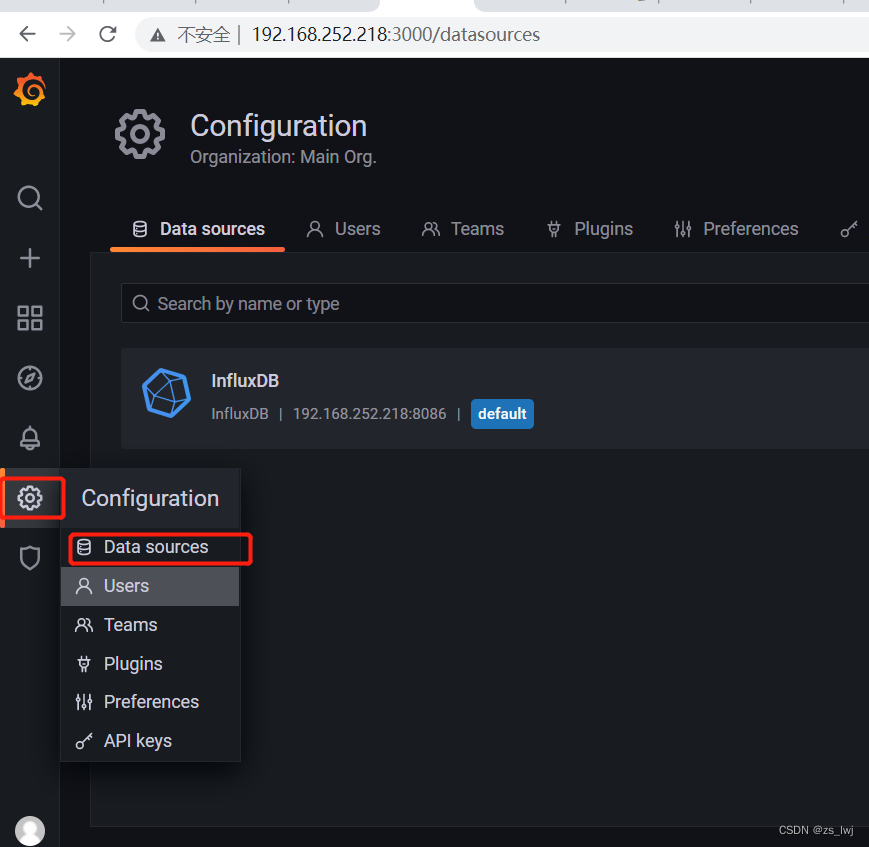This screenshot has height=847, width=869.
Task: Click the Organization: Main Org. subtitle
Action: tap(283, 157)
